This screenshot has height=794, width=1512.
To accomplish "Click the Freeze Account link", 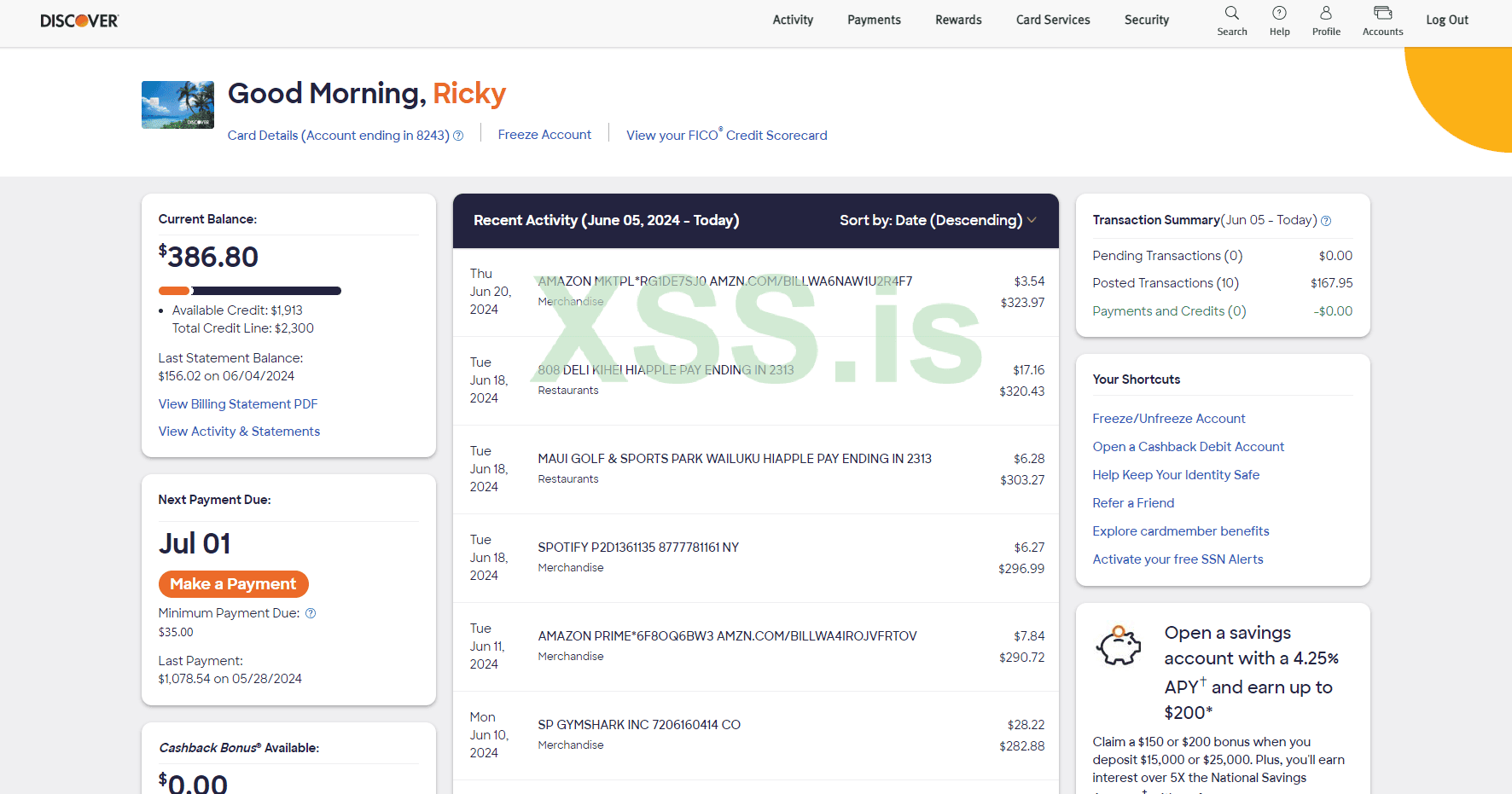I will [x=544, y=135].
